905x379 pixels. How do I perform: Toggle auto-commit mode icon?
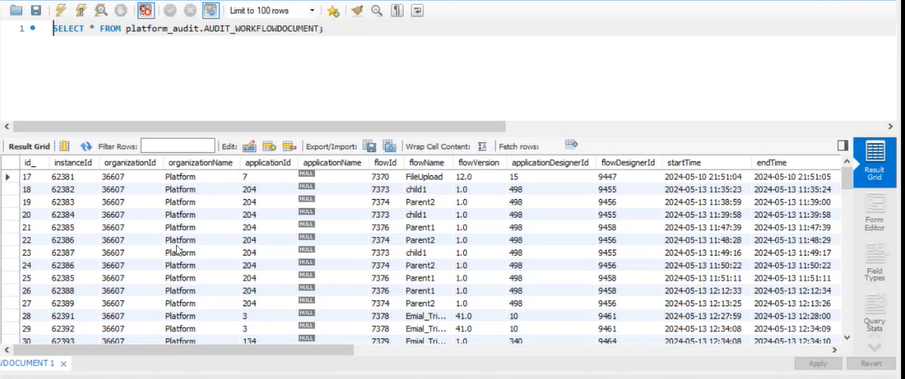211,10
